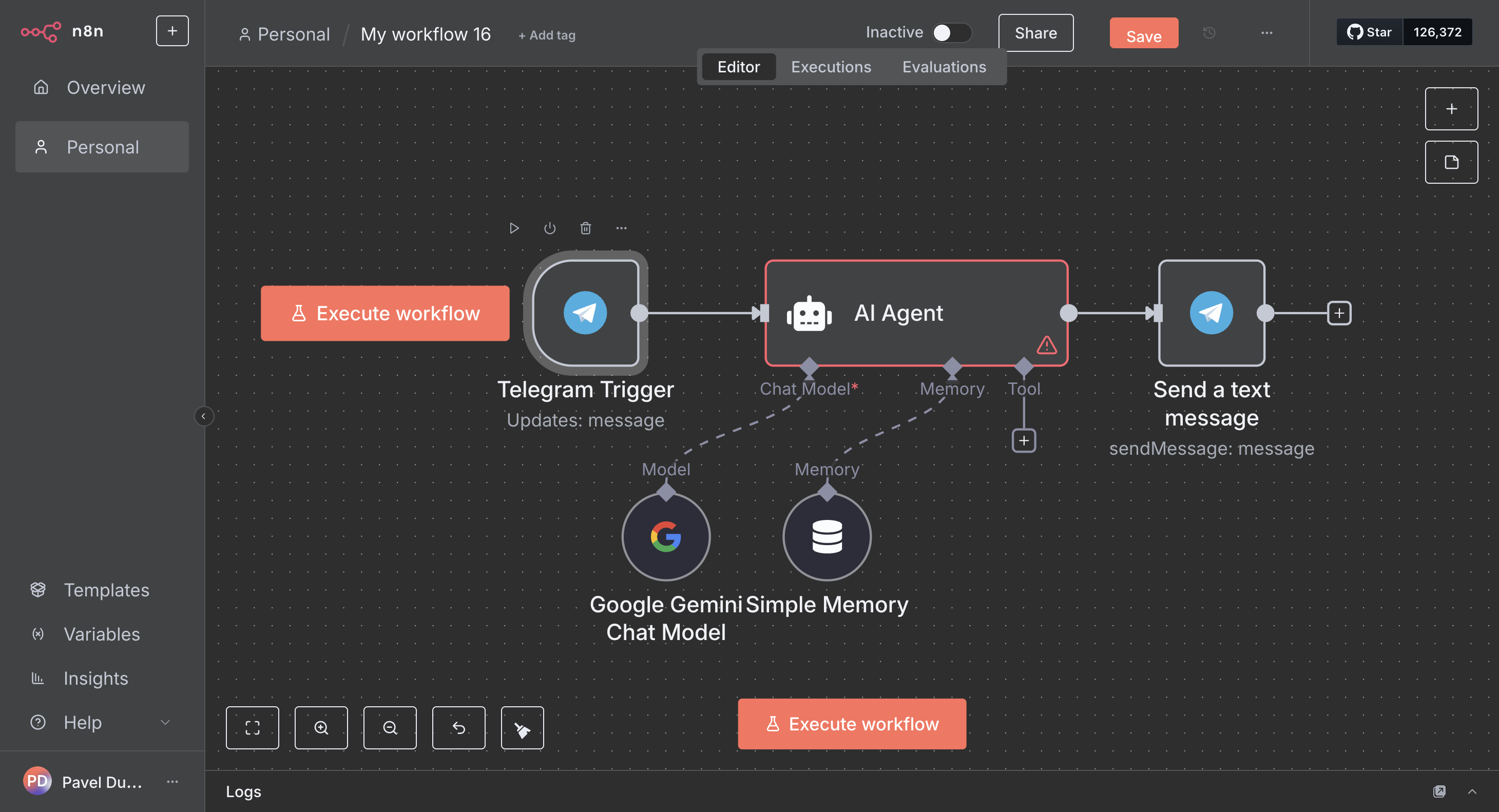Click the zoom to fit canvas icon
The width and height of the screenshot is (1499, 812).
(252, 728)
